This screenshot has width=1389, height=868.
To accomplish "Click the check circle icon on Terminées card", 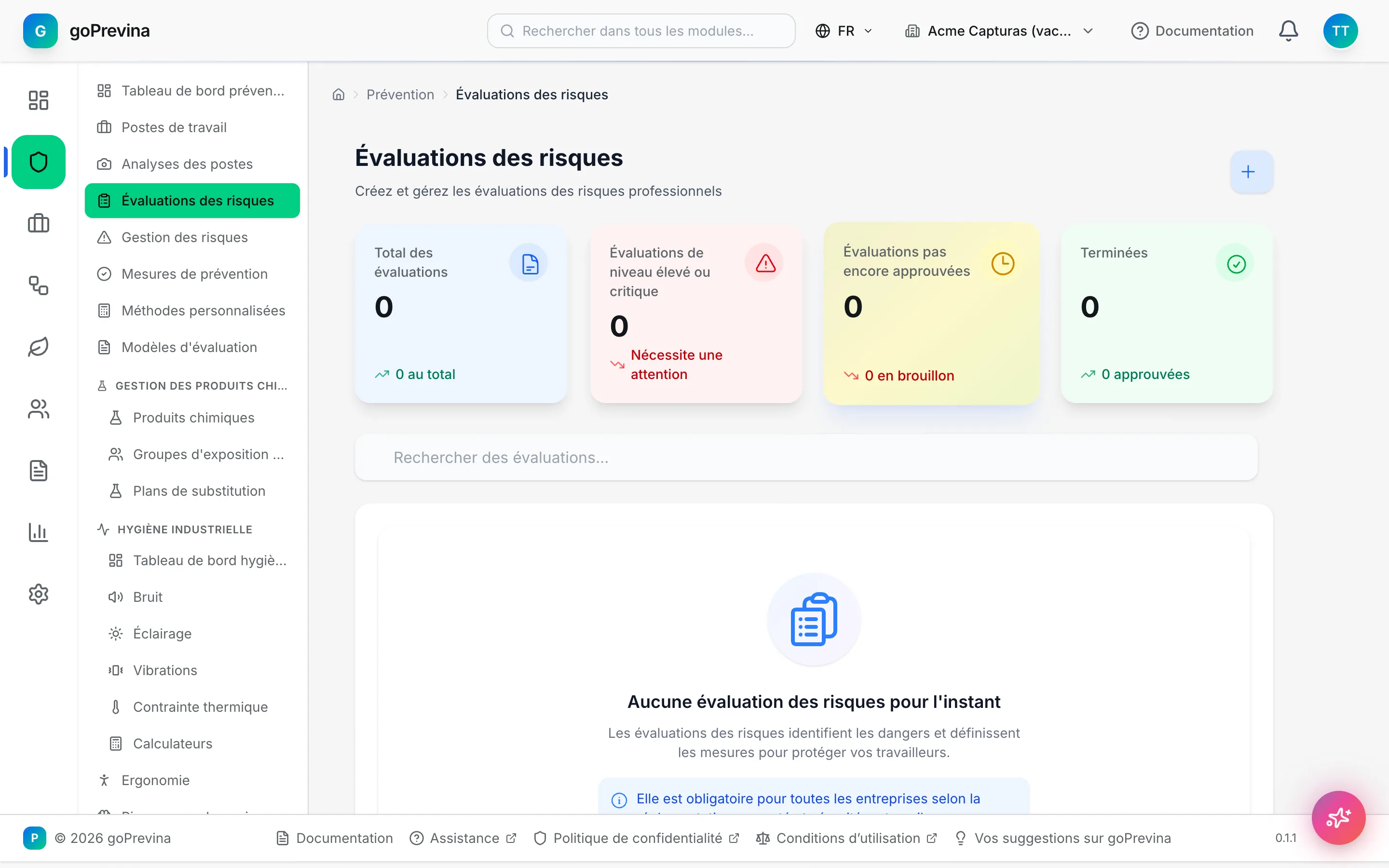I will 1235,263.
